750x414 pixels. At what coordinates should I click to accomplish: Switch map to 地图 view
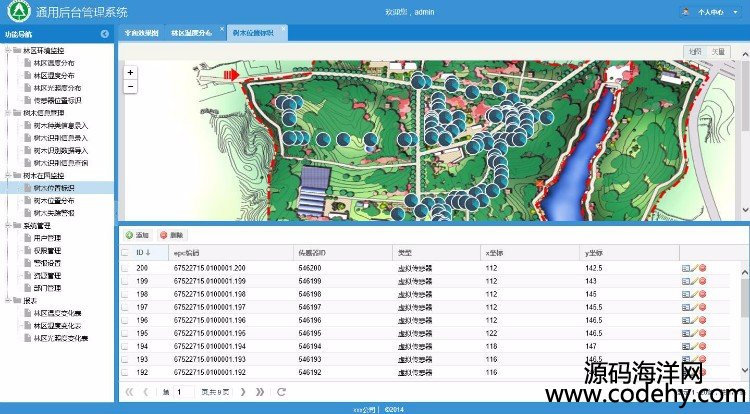(695, 52)
